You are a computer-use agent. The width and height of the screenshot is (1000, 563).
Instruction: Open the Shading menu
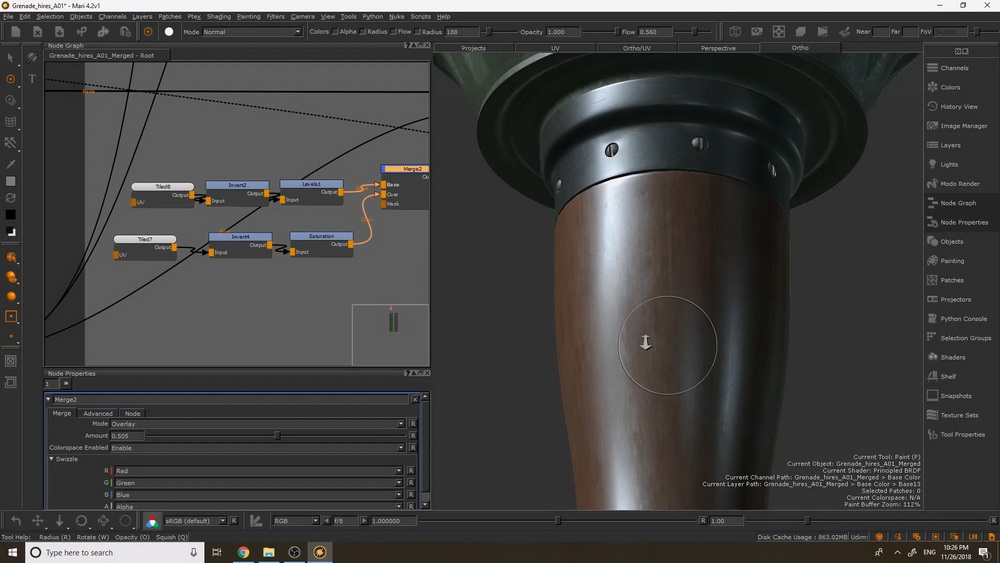point(219,17)
